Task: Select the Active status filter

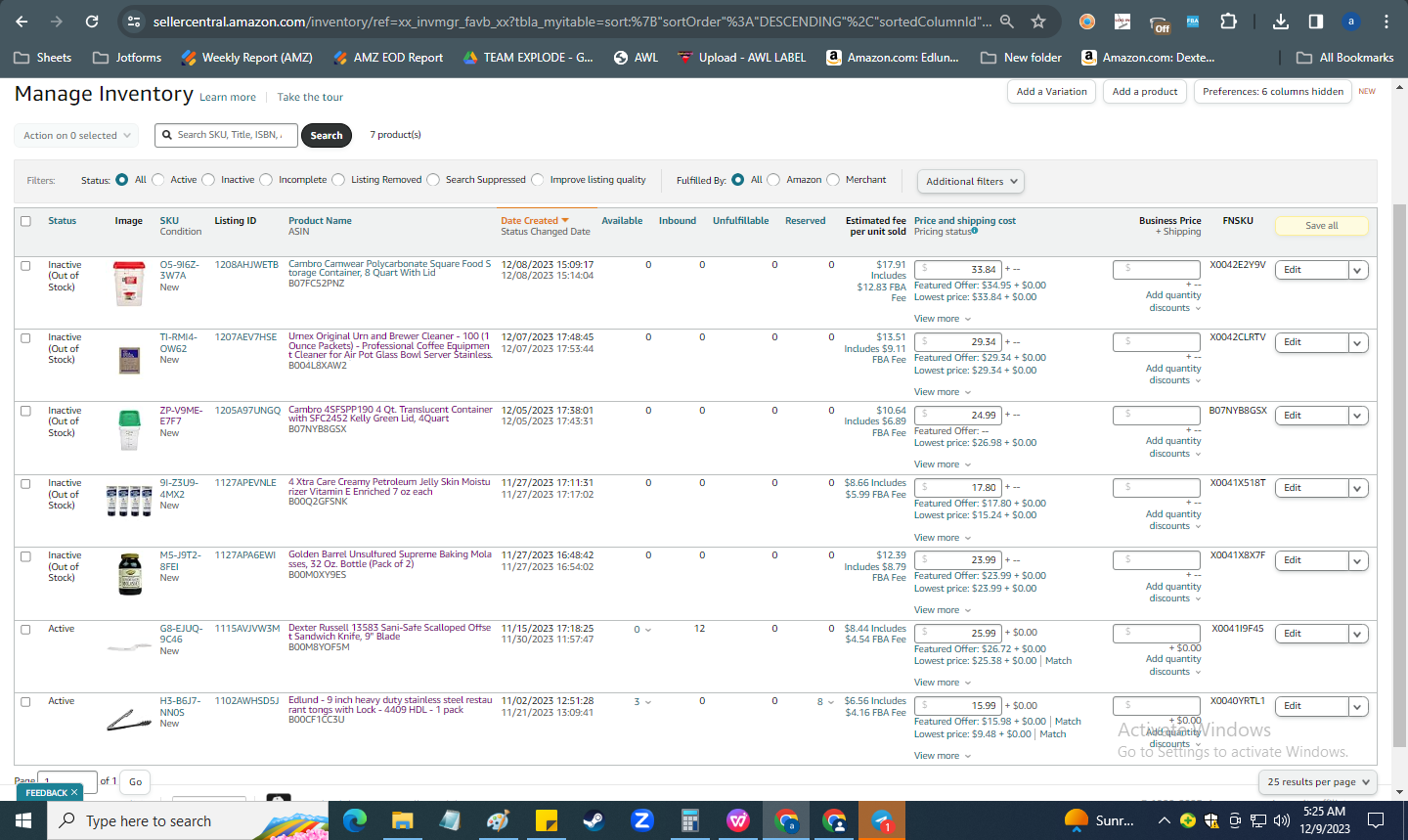Action: click(158, 180)
